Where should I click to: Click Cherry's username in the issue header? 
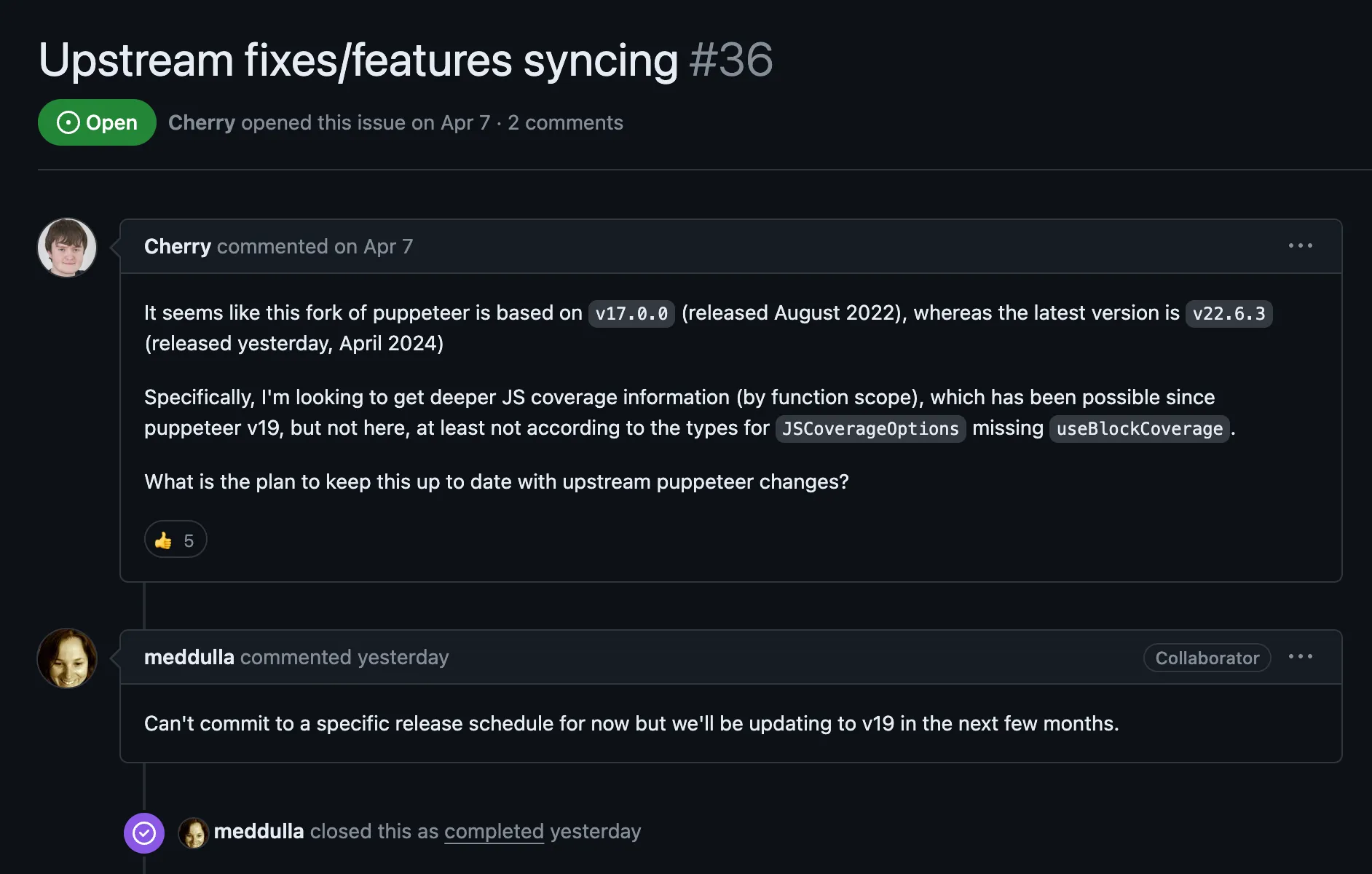(201, 122)
